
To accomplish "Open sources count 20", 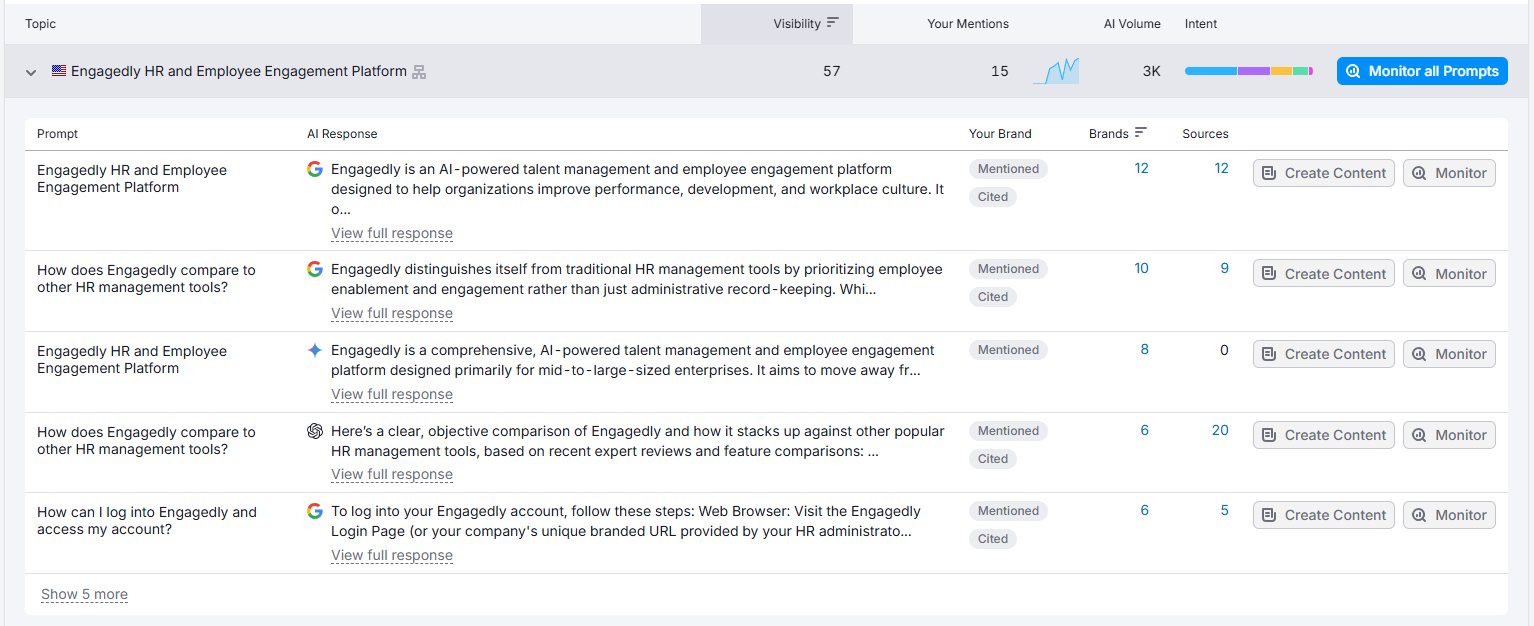I will (1220, 430).
